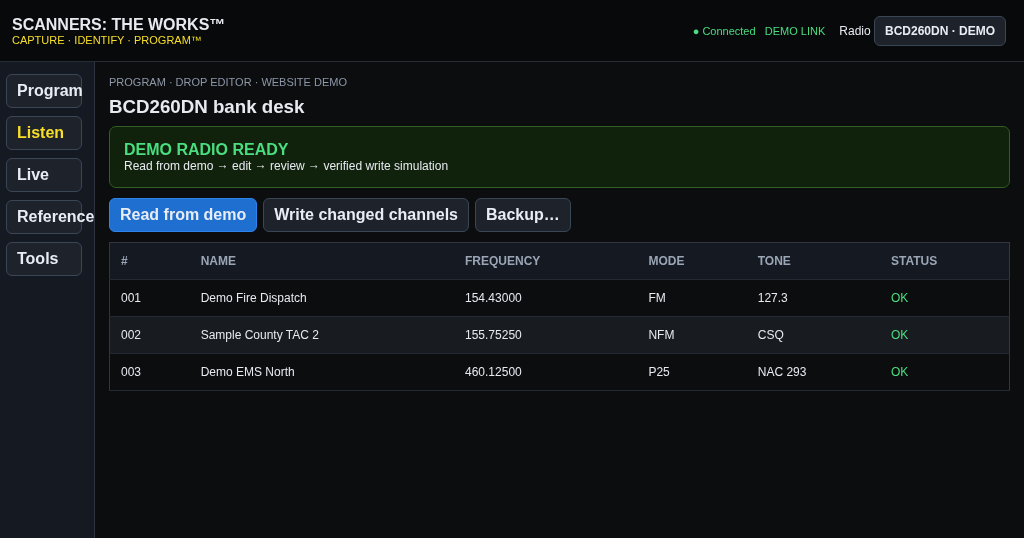
Task: Click the MODE column header
Action: pos(666,261)
